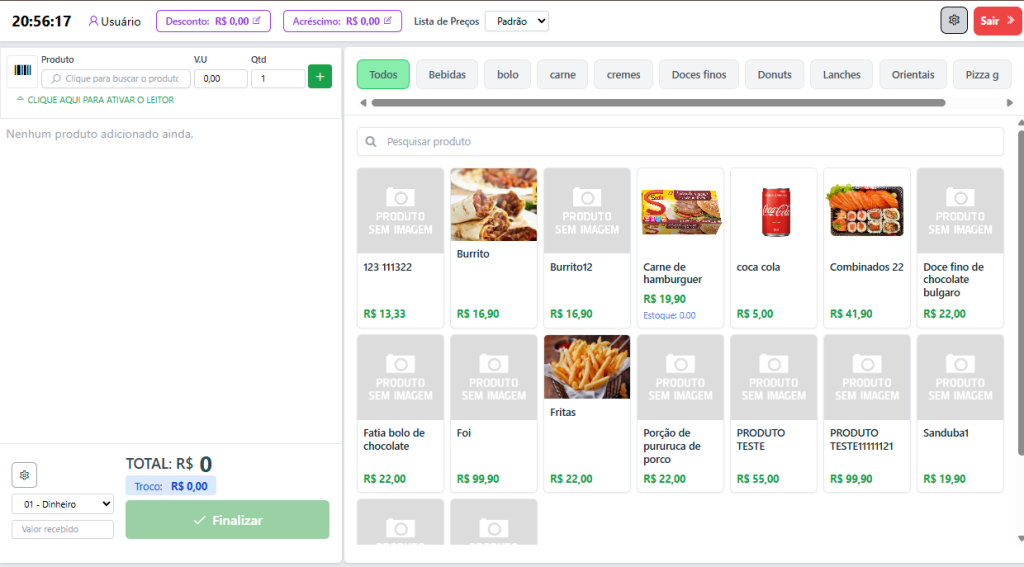Add the PRODUTO TESTE11111121 card
This screenshot has height=567, width=1024.
[x=867, y=413]
